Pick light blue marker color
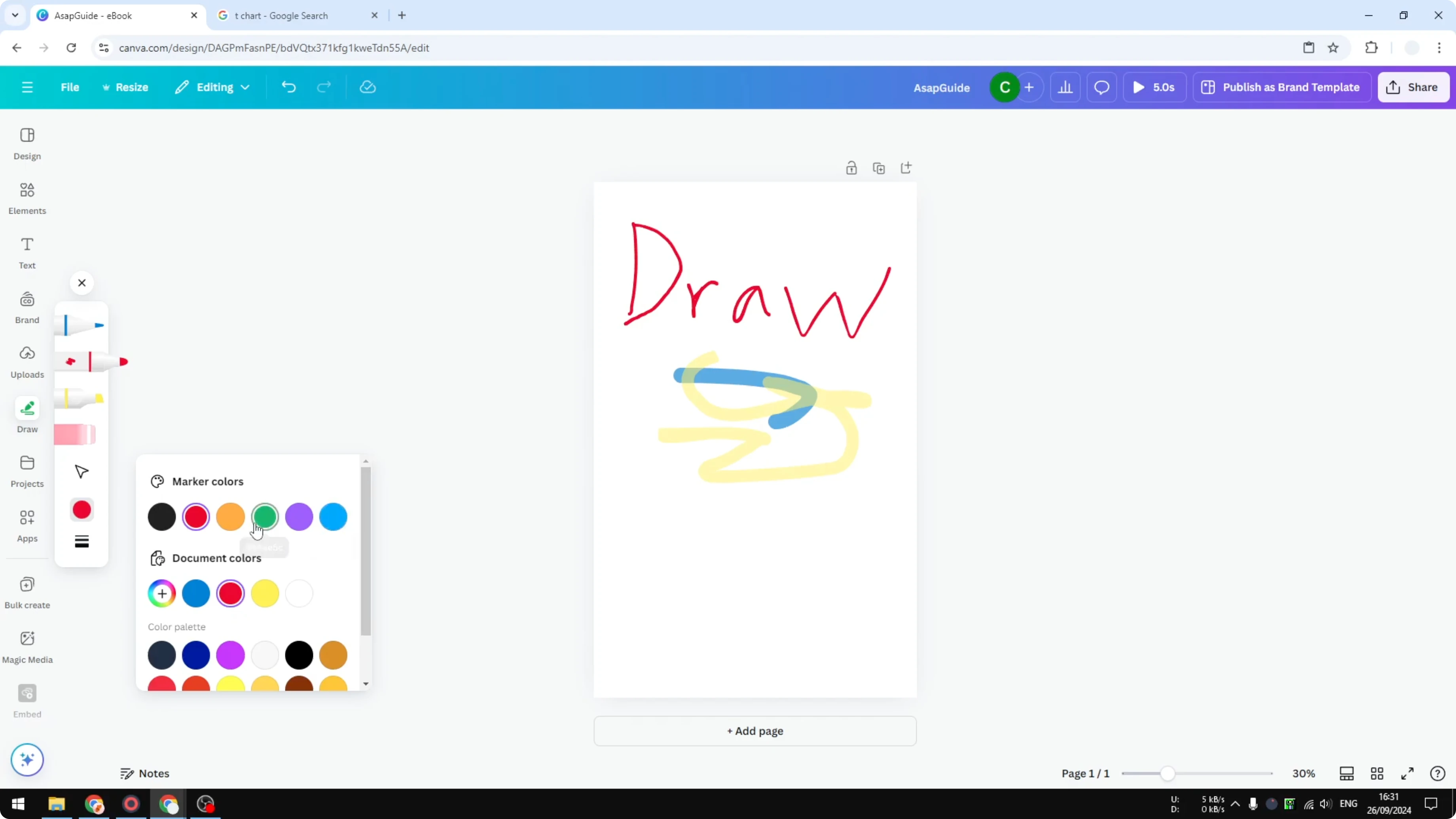Image resolution: width=1456 pixels, height=819 pixels. (334, 517)
